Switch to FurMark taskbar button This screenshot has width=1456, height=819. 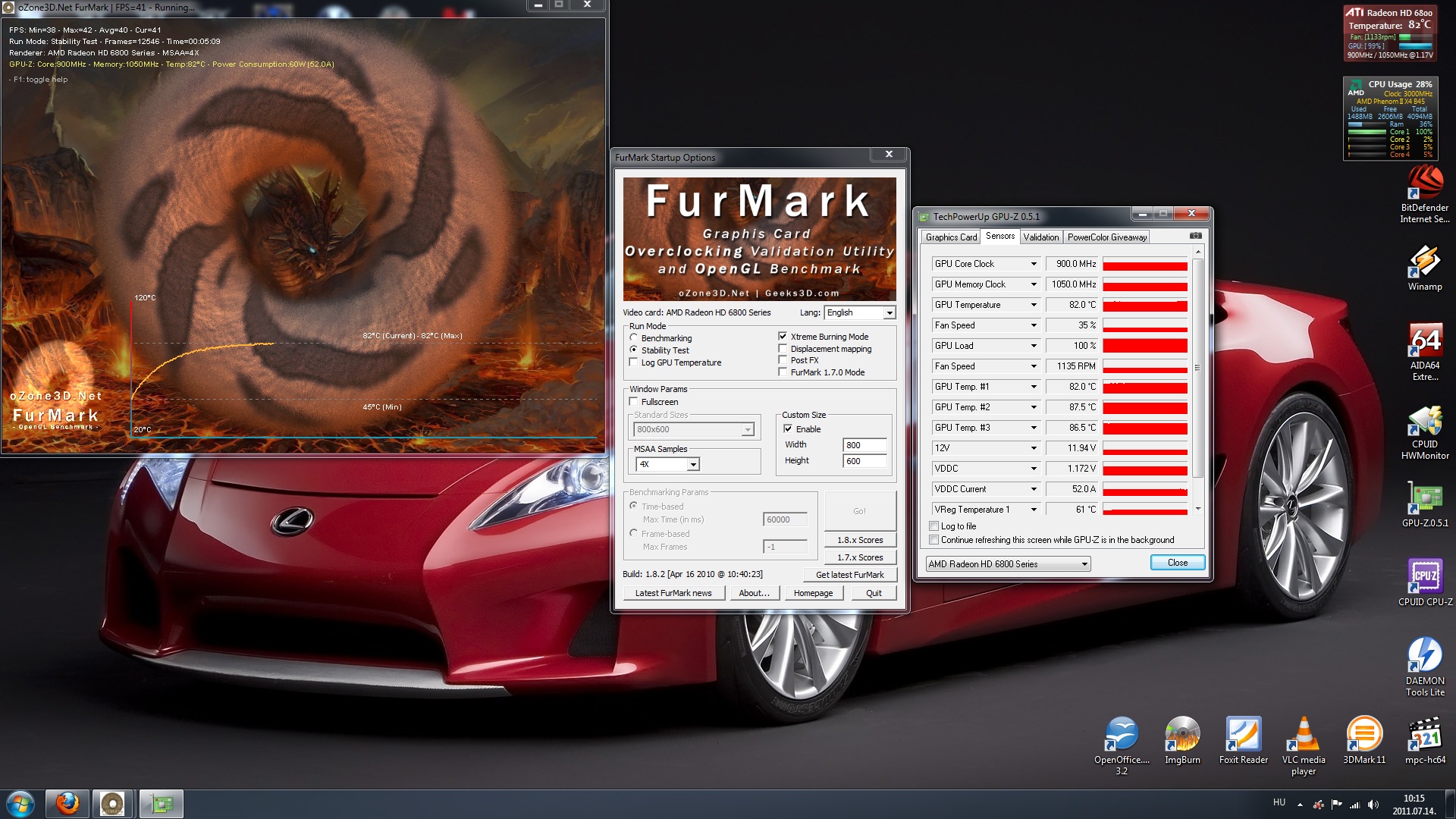pyautogui.click(x=113, y=804)
